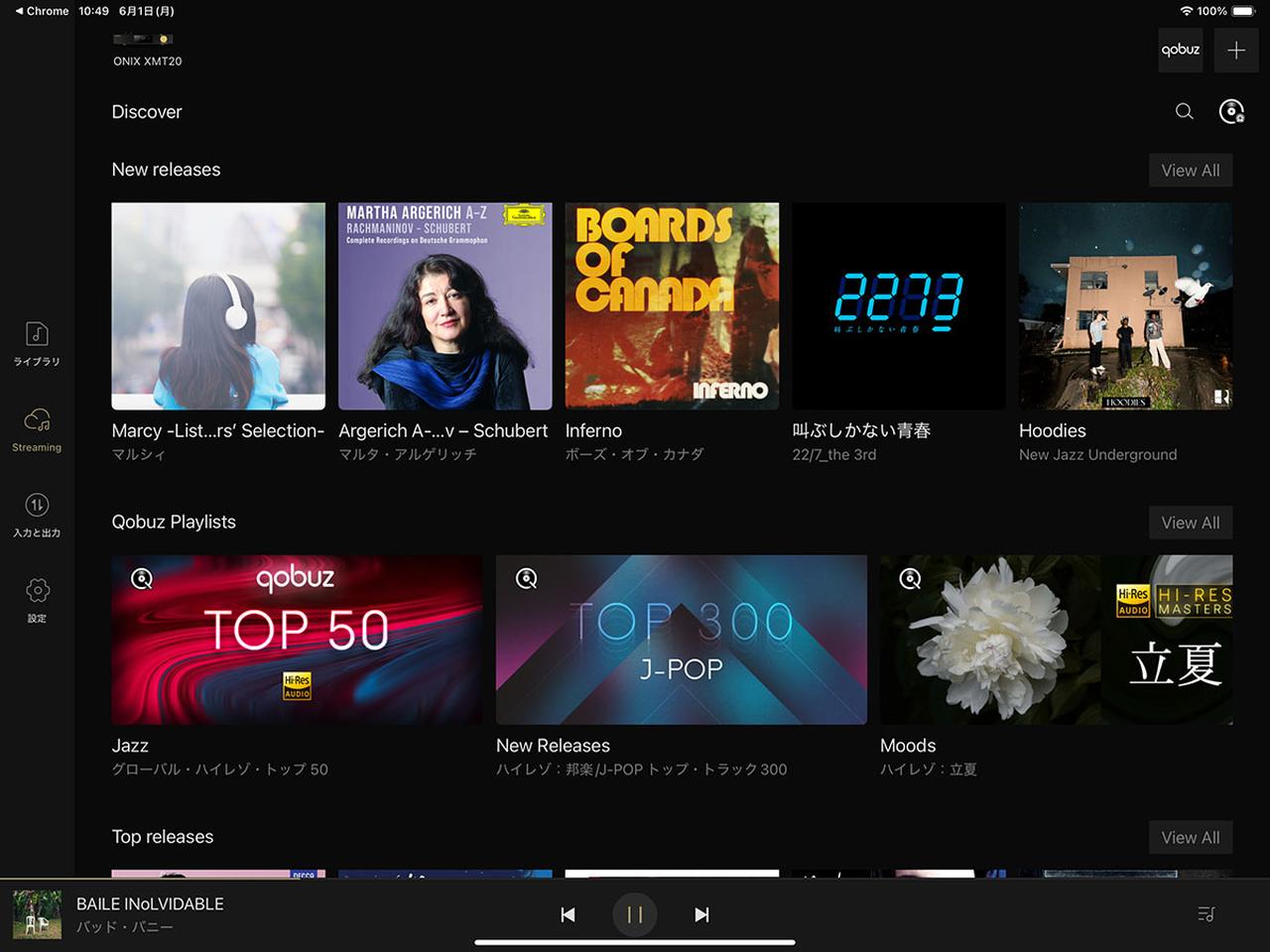Open the now playing album artwork
Image resolution: width=1270 pixels, height=952 pixels.
pyautogui.click(x=37, y=914)
